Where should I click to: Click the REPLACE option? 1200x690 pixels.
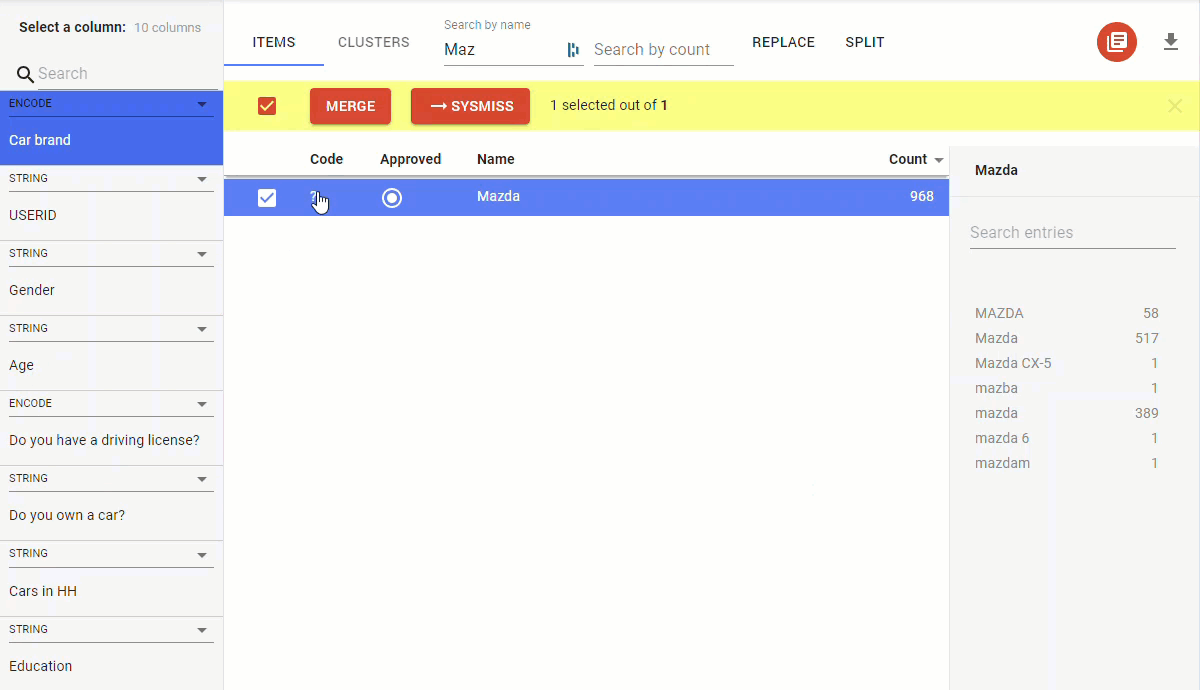[783, 43]
